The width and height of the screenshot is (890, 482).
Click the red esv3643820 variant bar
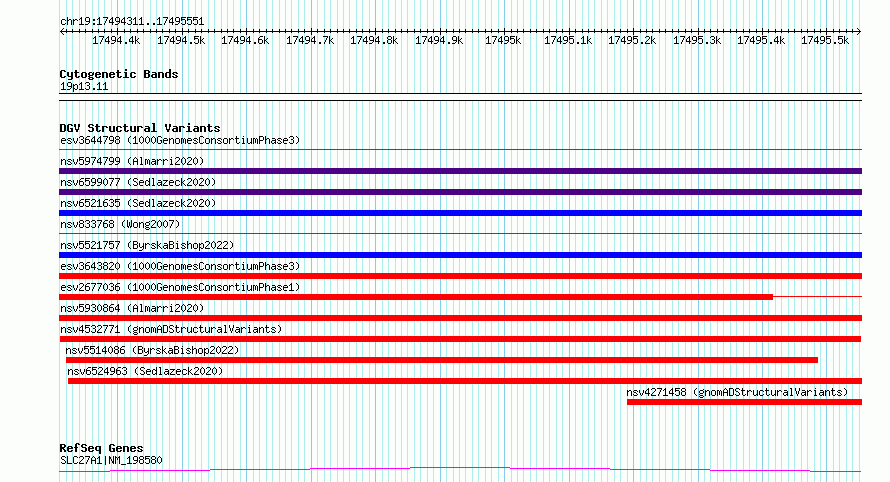460,276
